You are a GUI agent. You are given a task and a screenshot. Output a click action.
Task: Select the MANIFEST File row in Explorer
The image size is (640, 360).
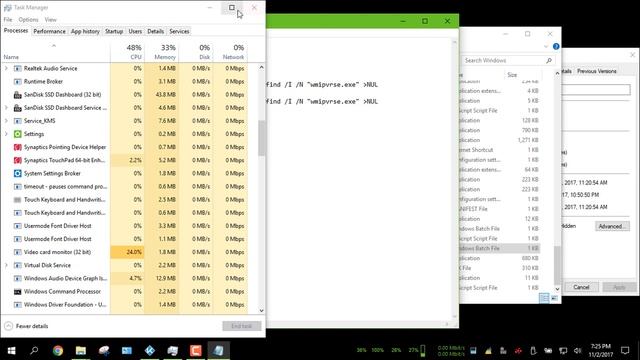click(500, 209)
